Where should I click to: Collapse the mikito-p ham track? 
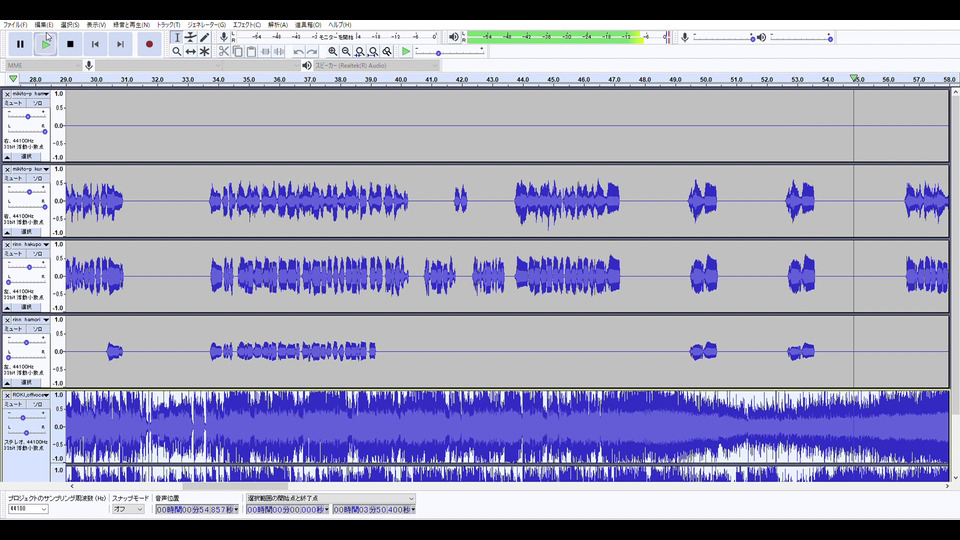pos(7,157)
